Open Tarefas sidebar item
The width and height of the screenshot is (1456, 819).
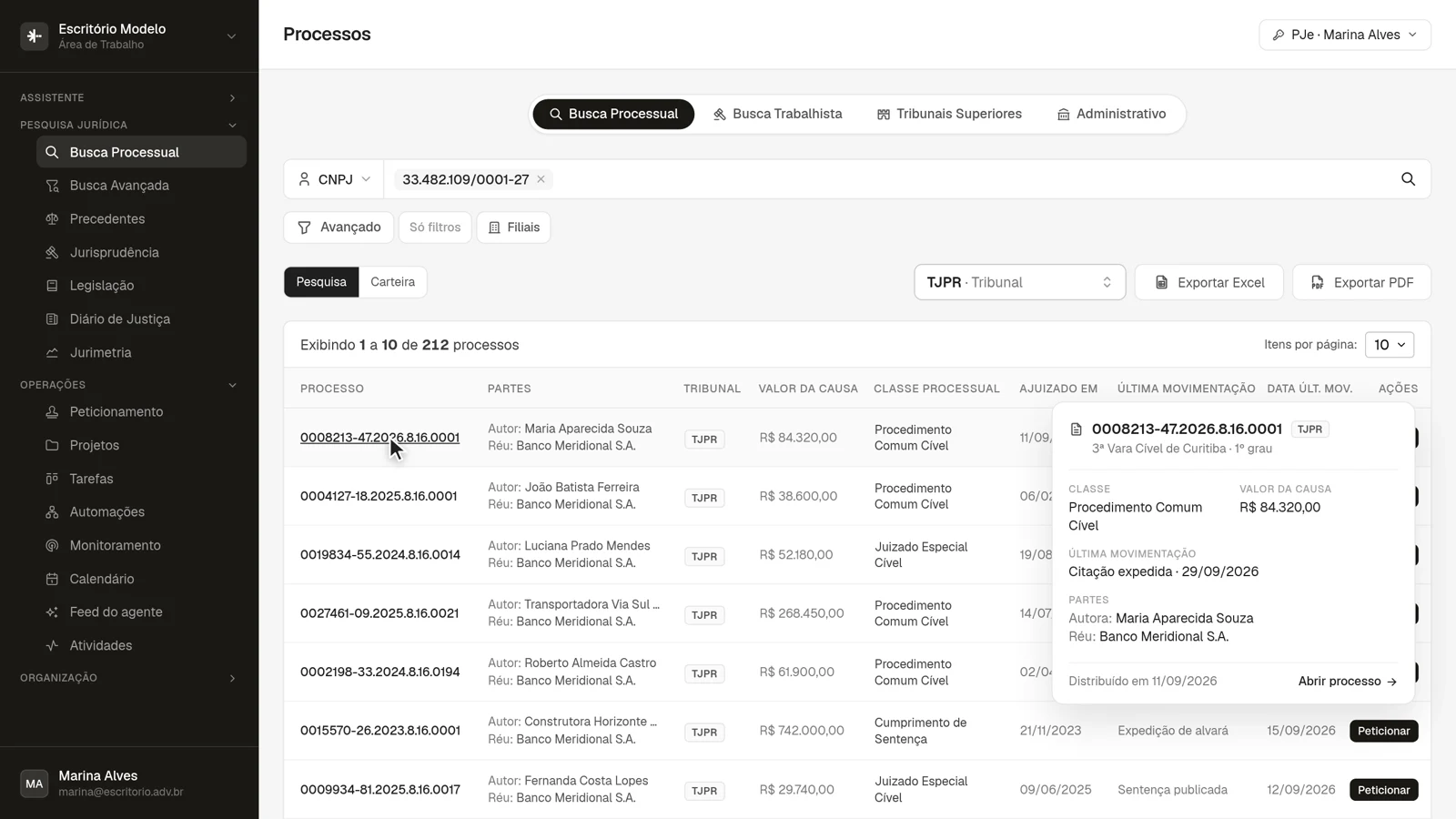[x=141, y=479]
